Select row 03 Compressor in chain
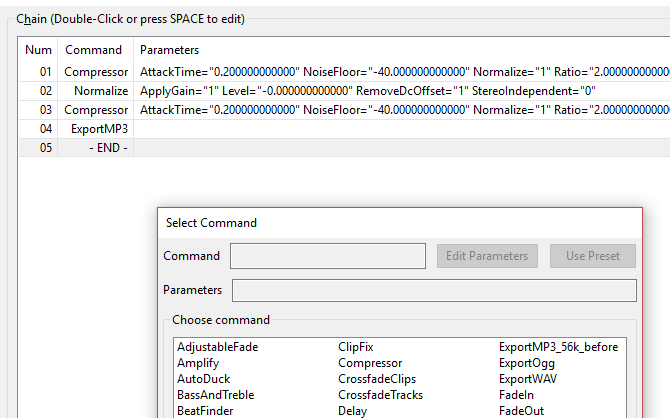670x418 pixels. coord(96,110)
